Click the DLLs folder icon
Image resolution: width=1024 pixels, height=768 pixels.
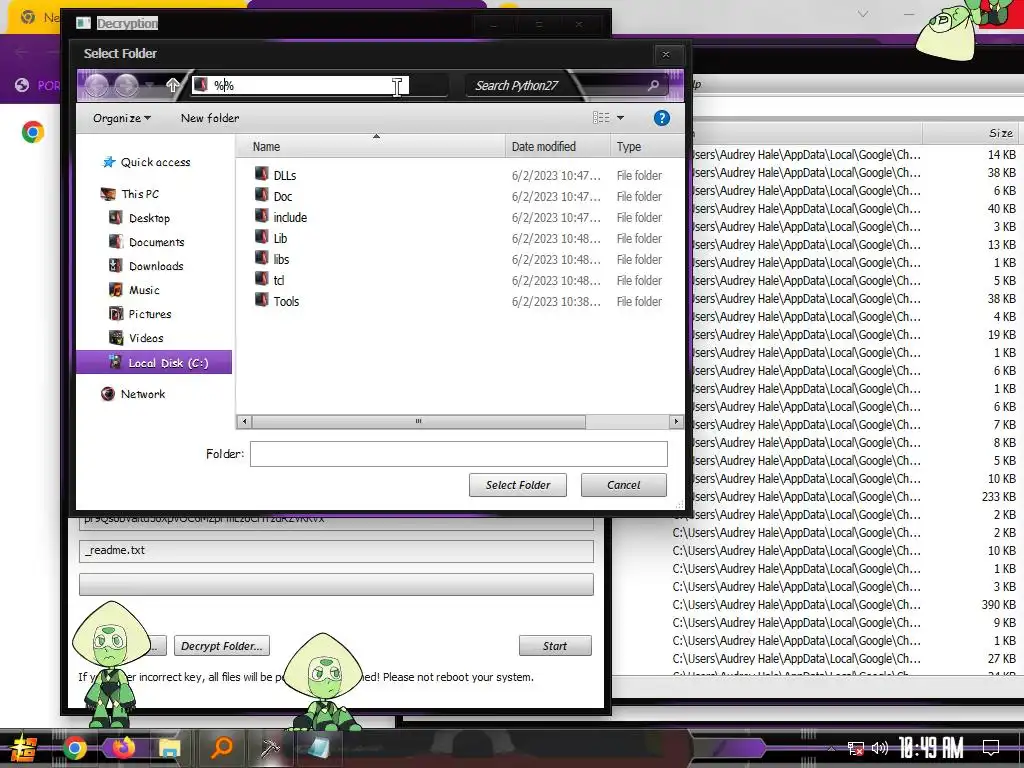(261, 174)
